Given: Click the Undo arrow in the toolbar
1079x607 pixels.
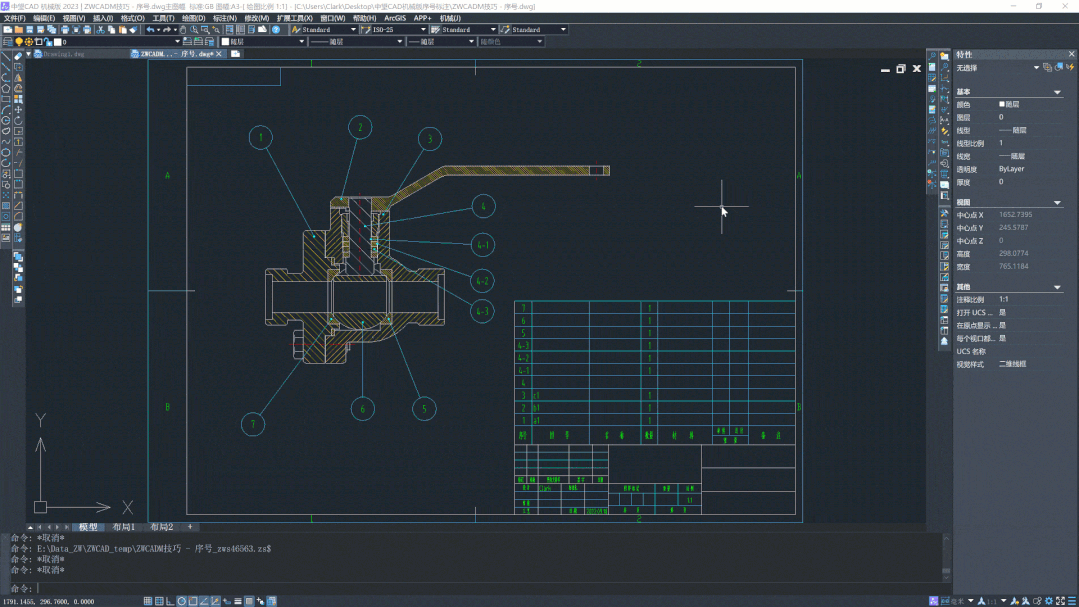Looking at the screenshot, I should coord(151,30).
